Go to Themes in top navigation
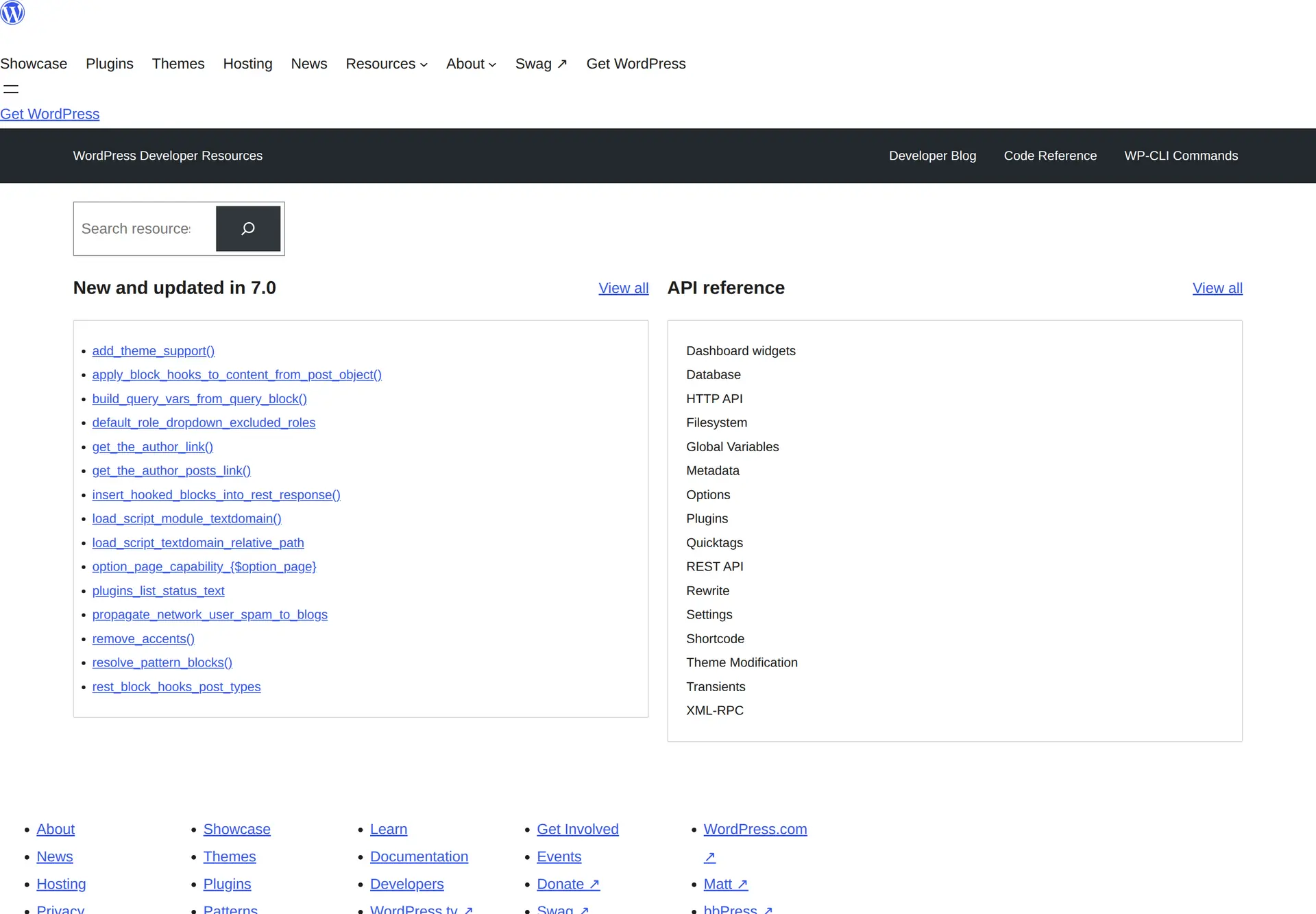Screen dimensions: 1316x914 tap(178, 64)
